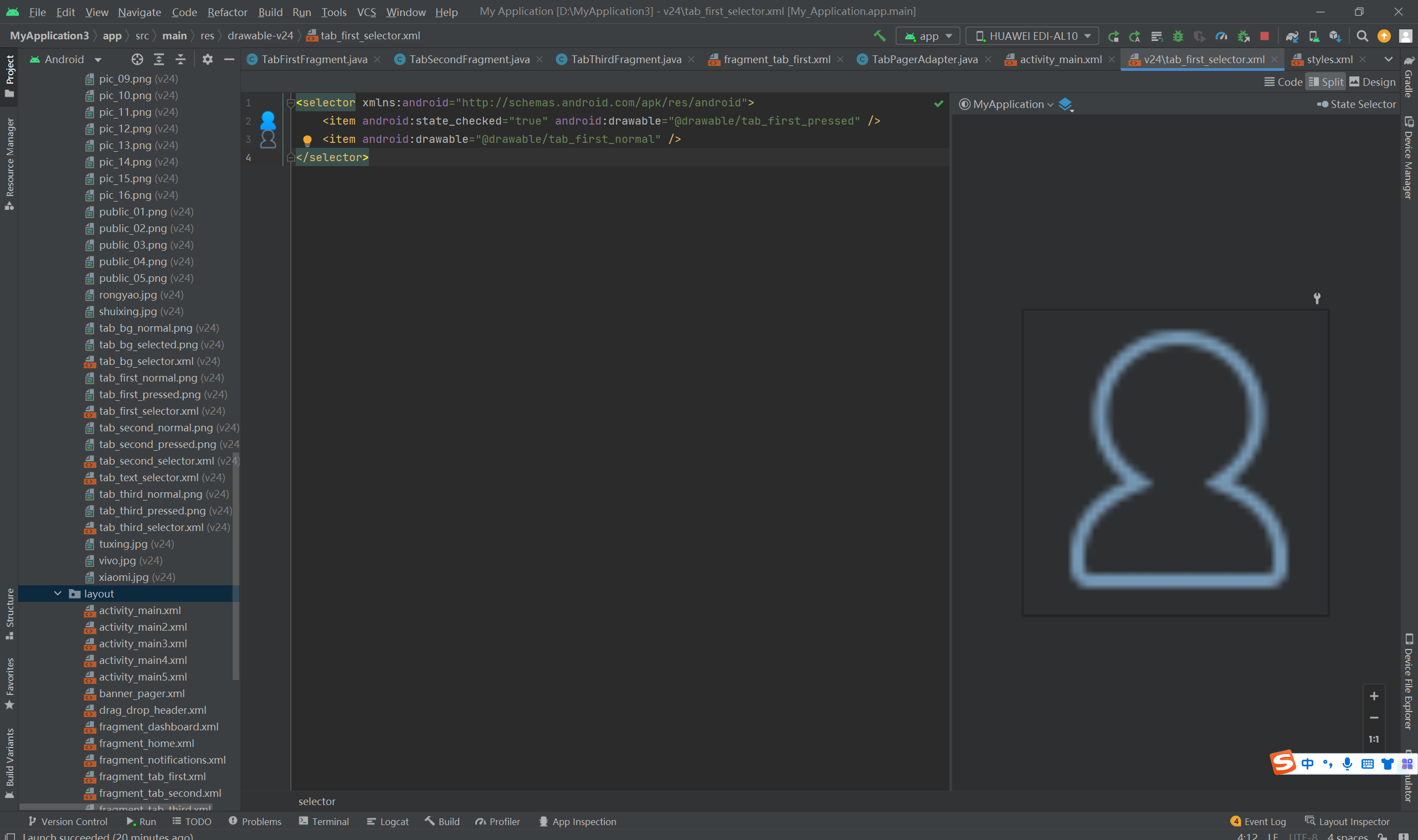The width and height of the screenshot is (1418, 840).
Task: Click the Select Opened File target icon
Action: (x=137, y=59)
